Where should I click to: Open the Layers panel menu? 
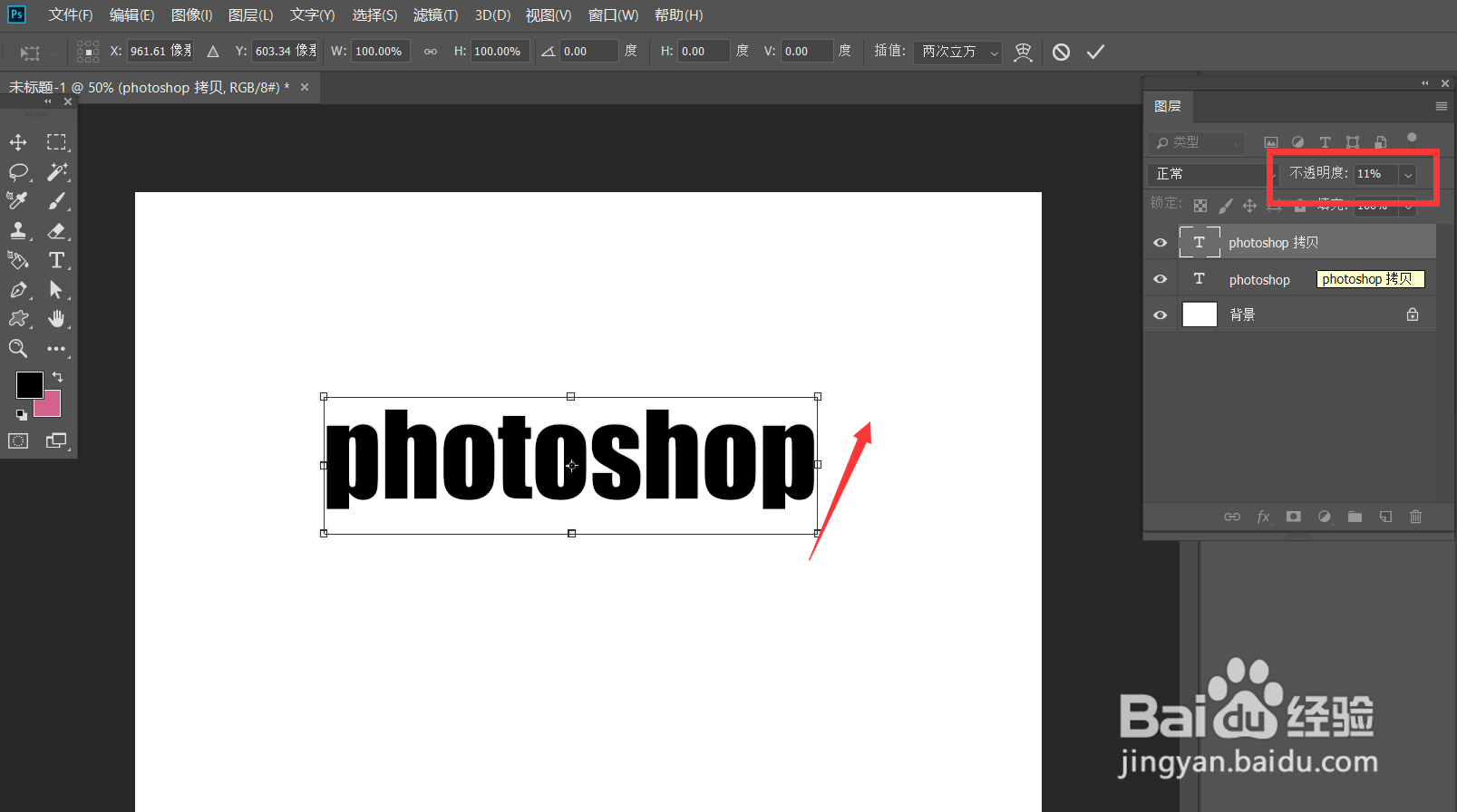(x=1441, y=106)
